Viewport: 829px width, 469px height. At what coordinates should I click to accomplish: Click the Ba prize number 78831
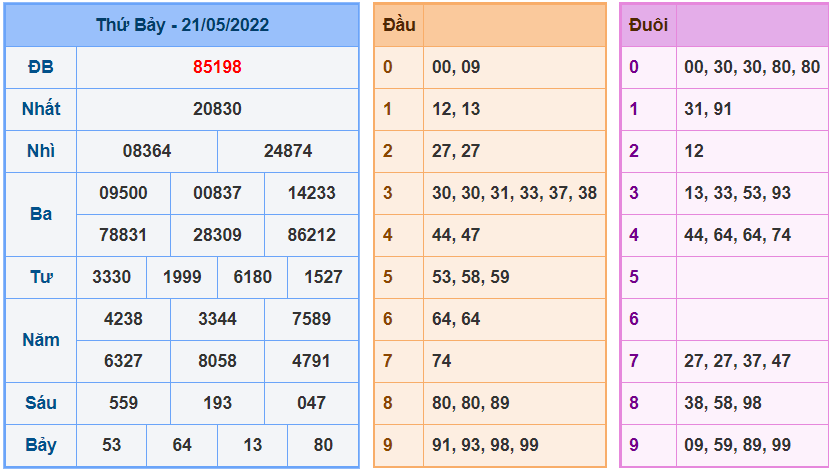(x=123, y=235)
